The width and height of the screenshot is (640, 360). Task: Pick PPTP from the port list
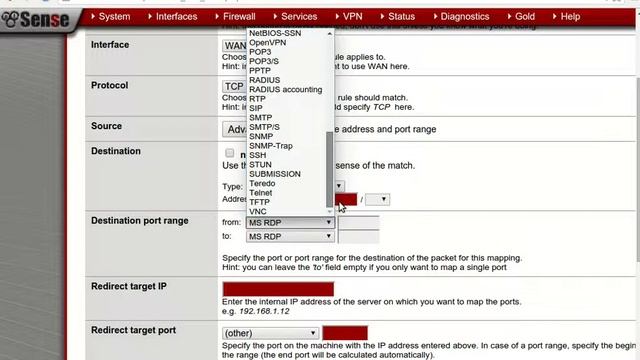click(x=260, y=71)
